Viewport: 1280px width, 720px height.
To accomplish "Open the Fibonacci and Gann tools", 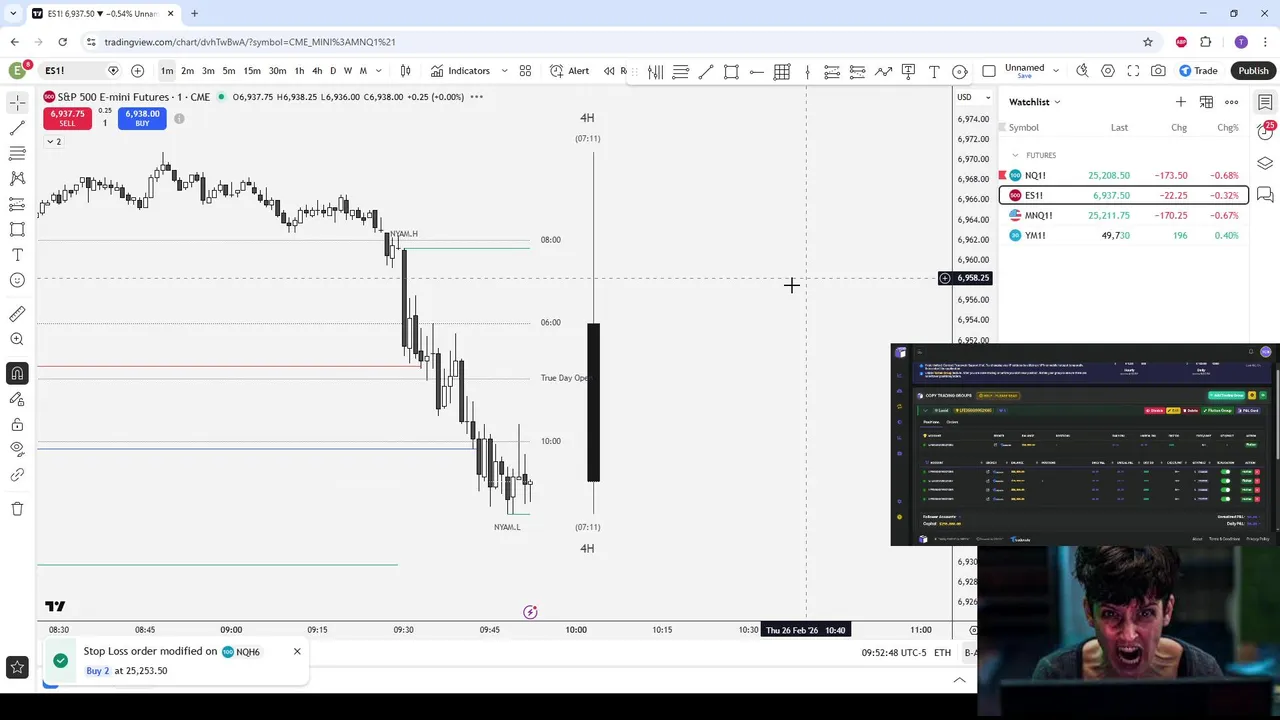I will (x=17, y=153).
